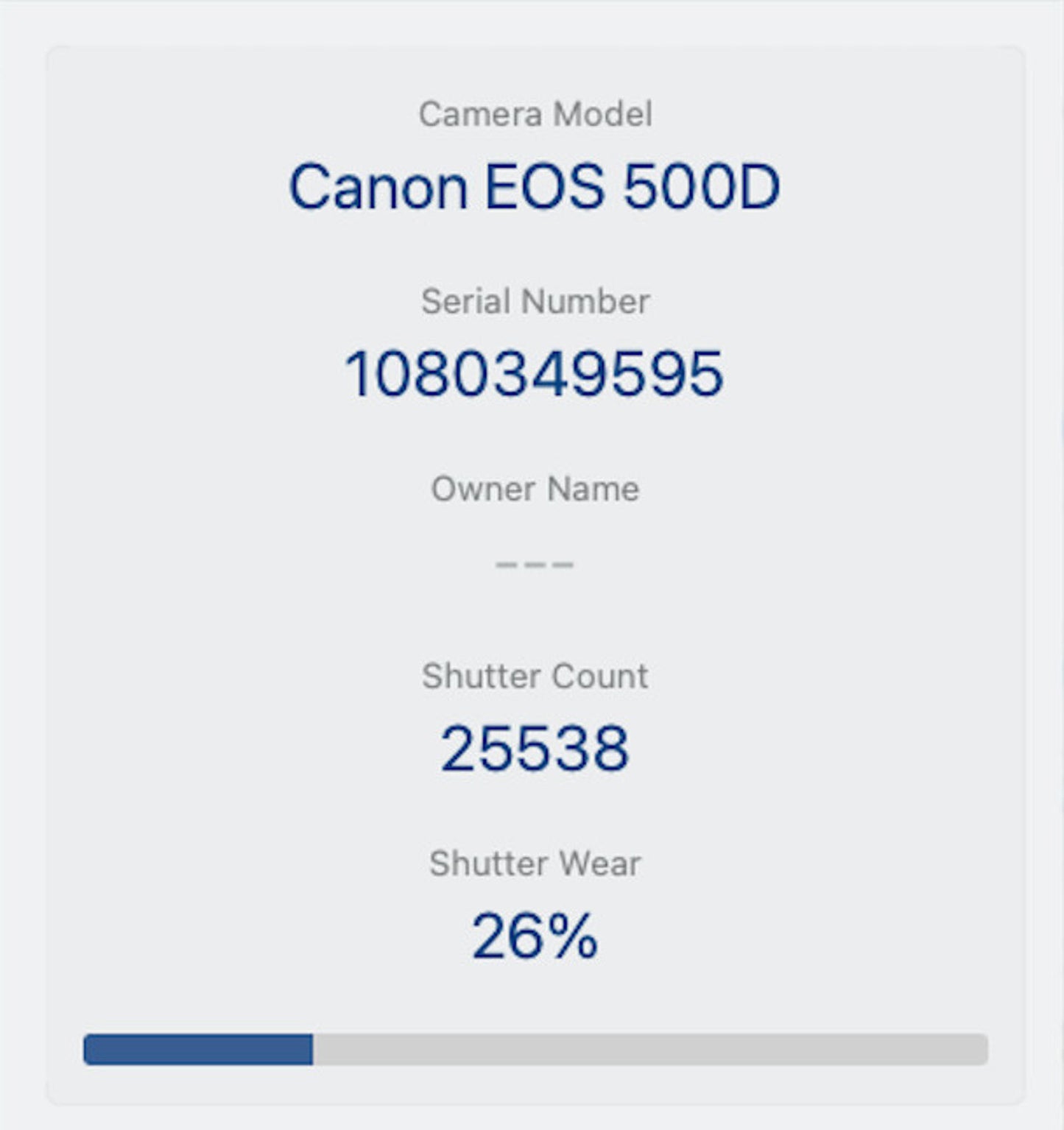Click the word "Canon" in the model name

click(378, 187)
